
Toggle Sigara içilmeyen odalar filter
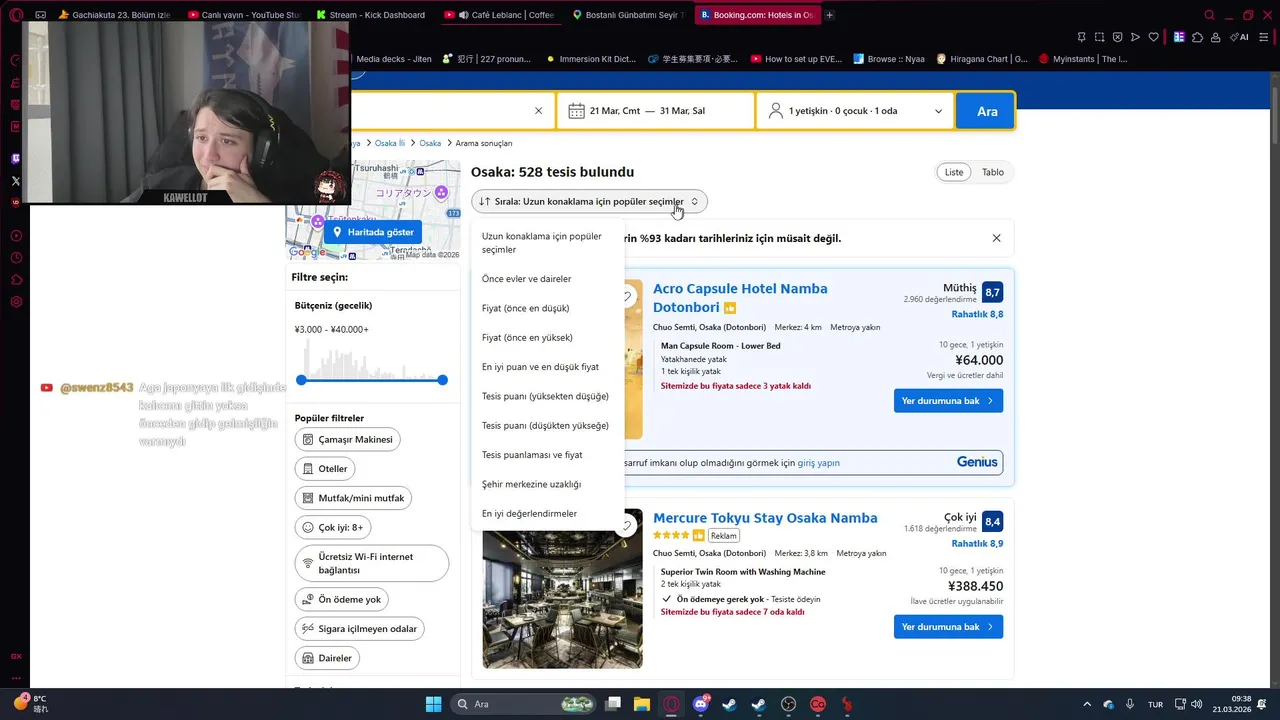359,628
